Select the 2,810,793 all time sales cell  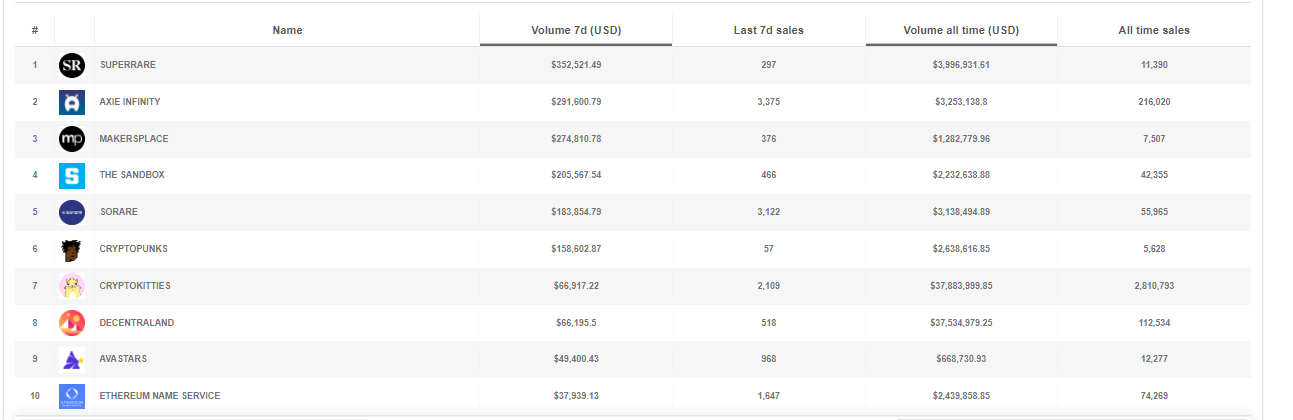[1154, 286]
